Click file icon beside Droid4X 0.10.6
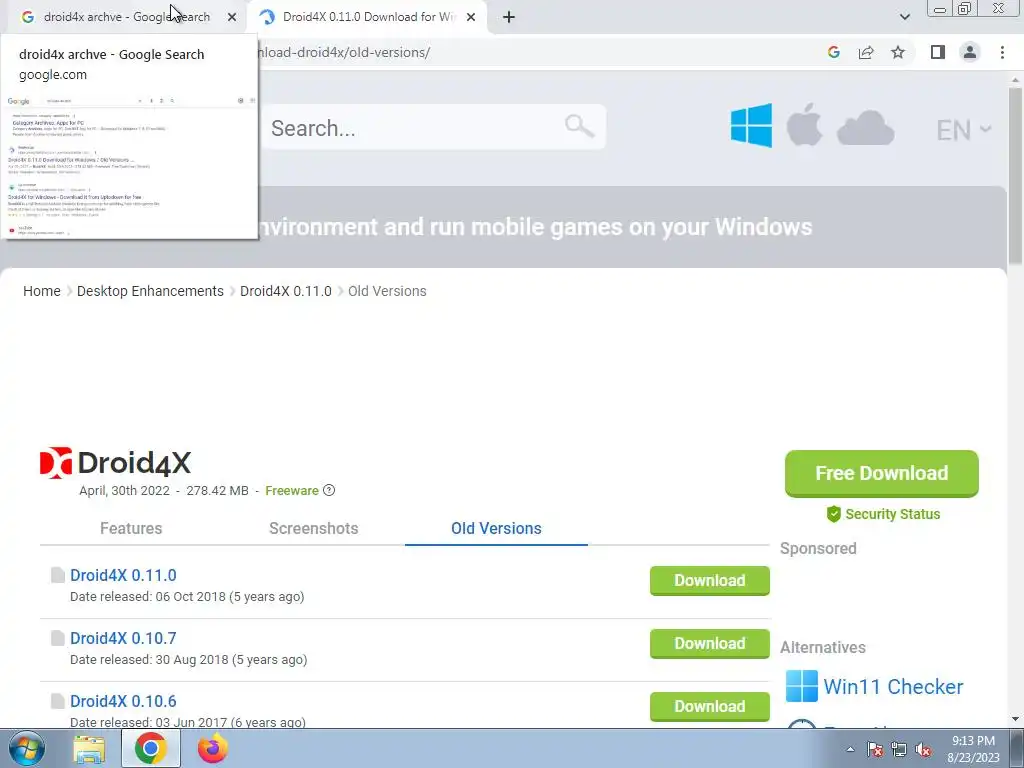The height and width of the screenshot is (768, 1024). pos(57,701)
